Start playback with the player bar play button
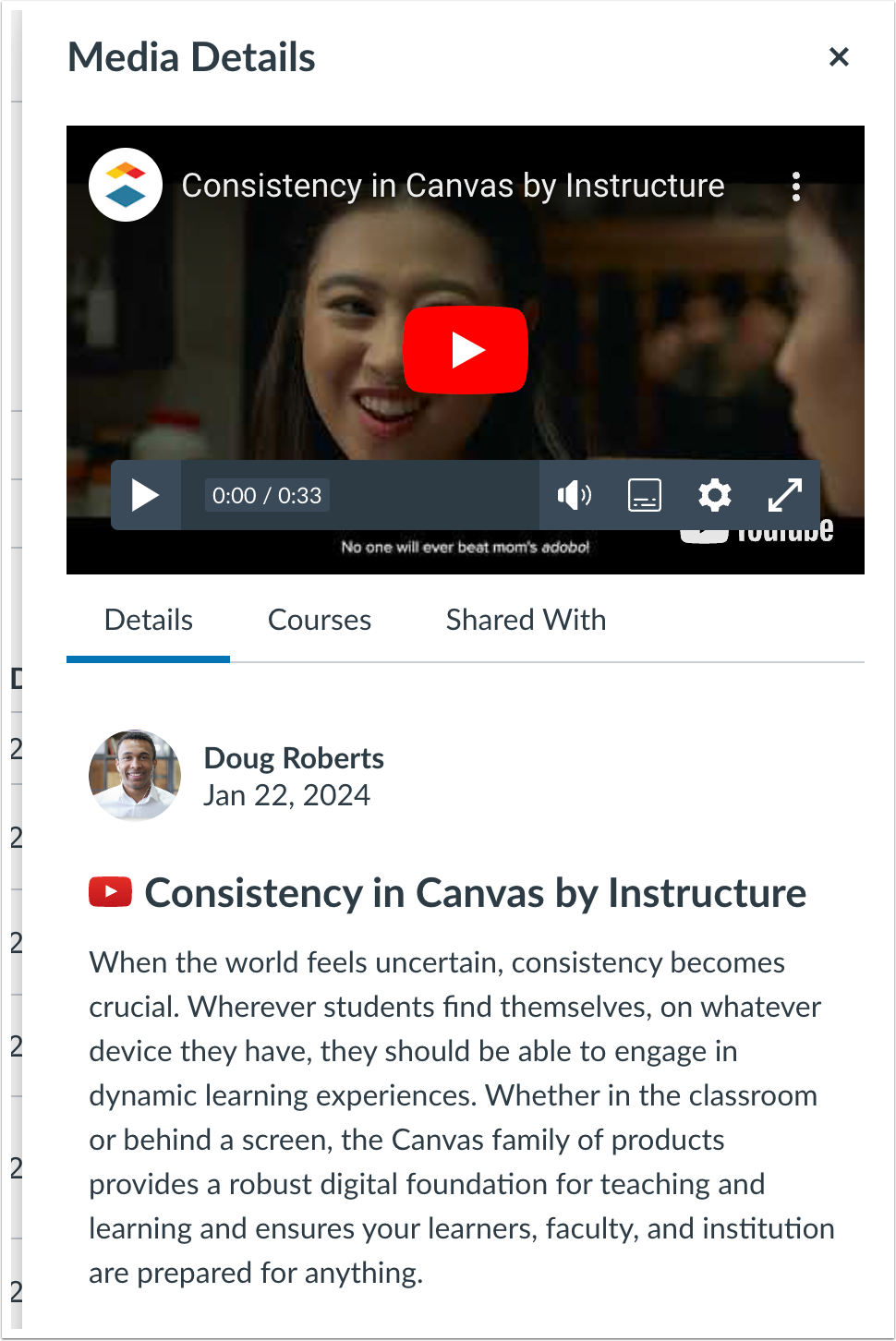Screen dimensions: 896x1341 [146, 495]
